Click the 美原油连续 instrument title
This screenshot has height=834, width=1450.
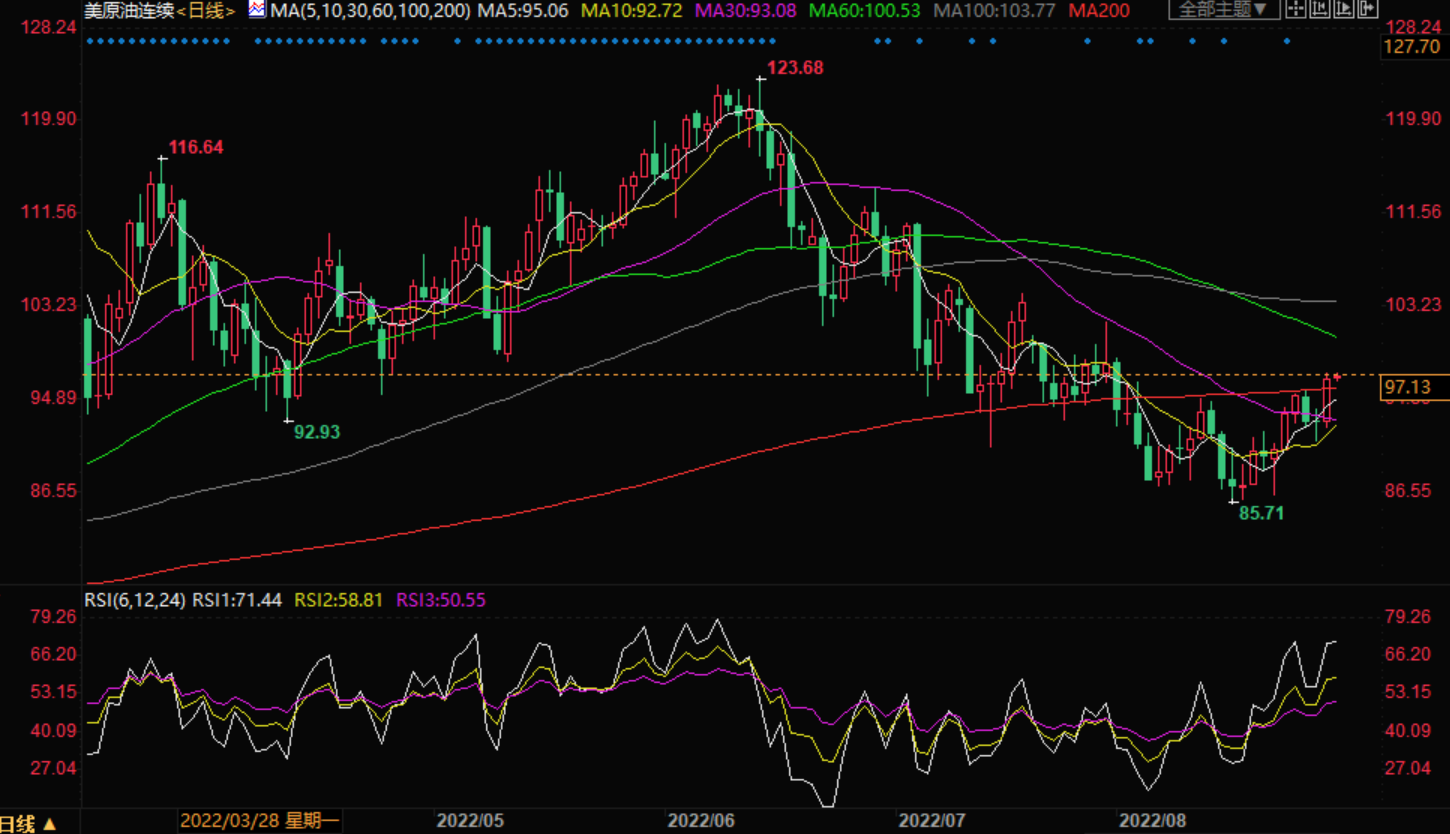130,11
